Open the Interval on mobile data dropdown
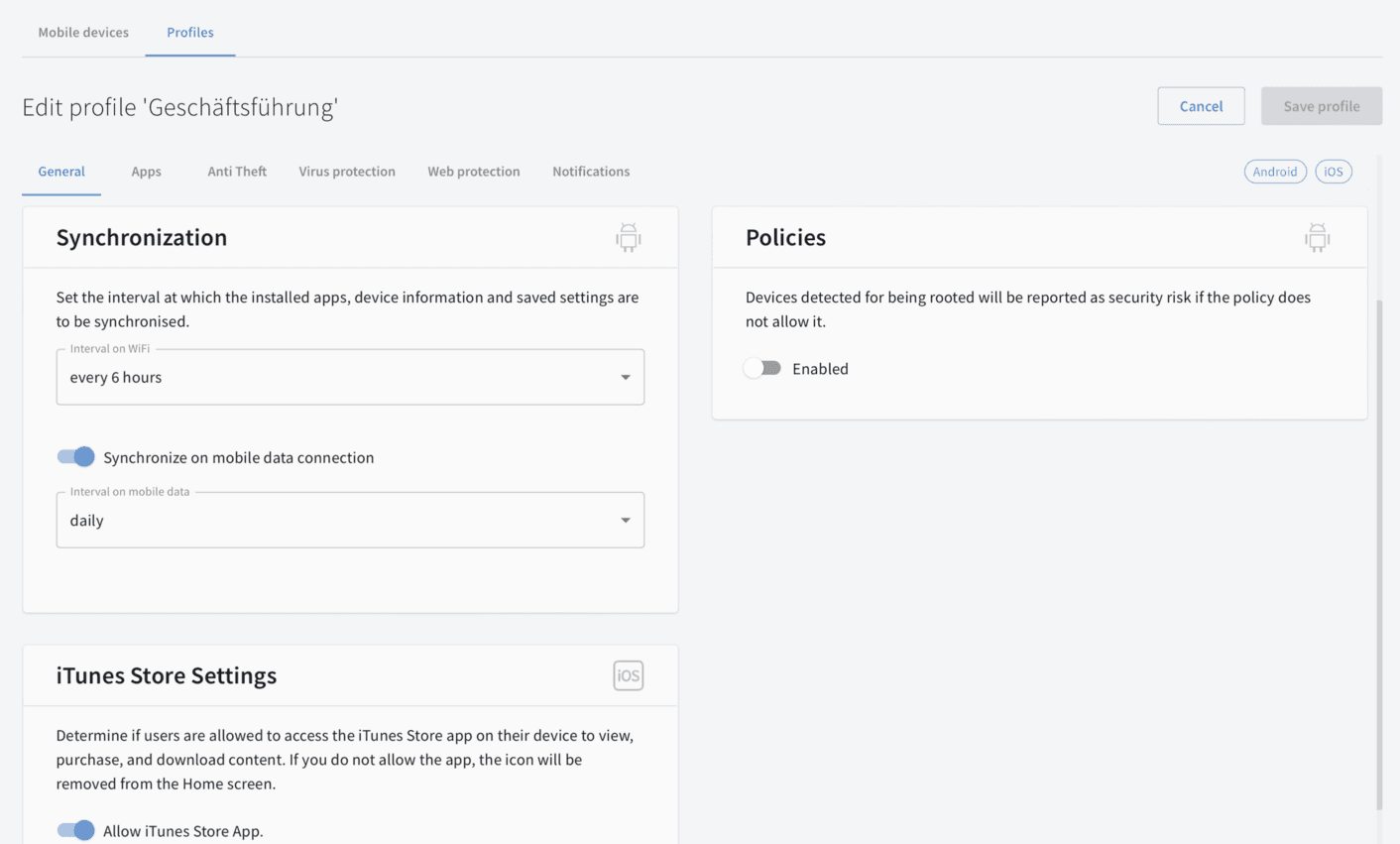Viewport: 1400px width, 844px height. 349,520
